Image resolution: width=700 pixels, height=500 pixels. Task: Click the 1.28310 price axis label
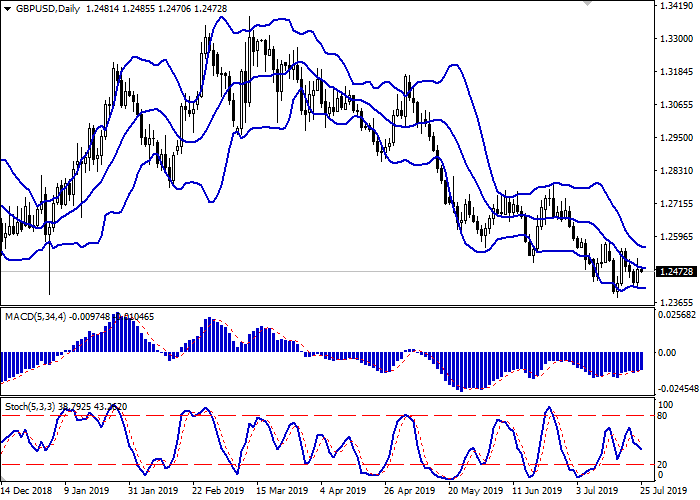pyautogui.click(x=676, y=171)
